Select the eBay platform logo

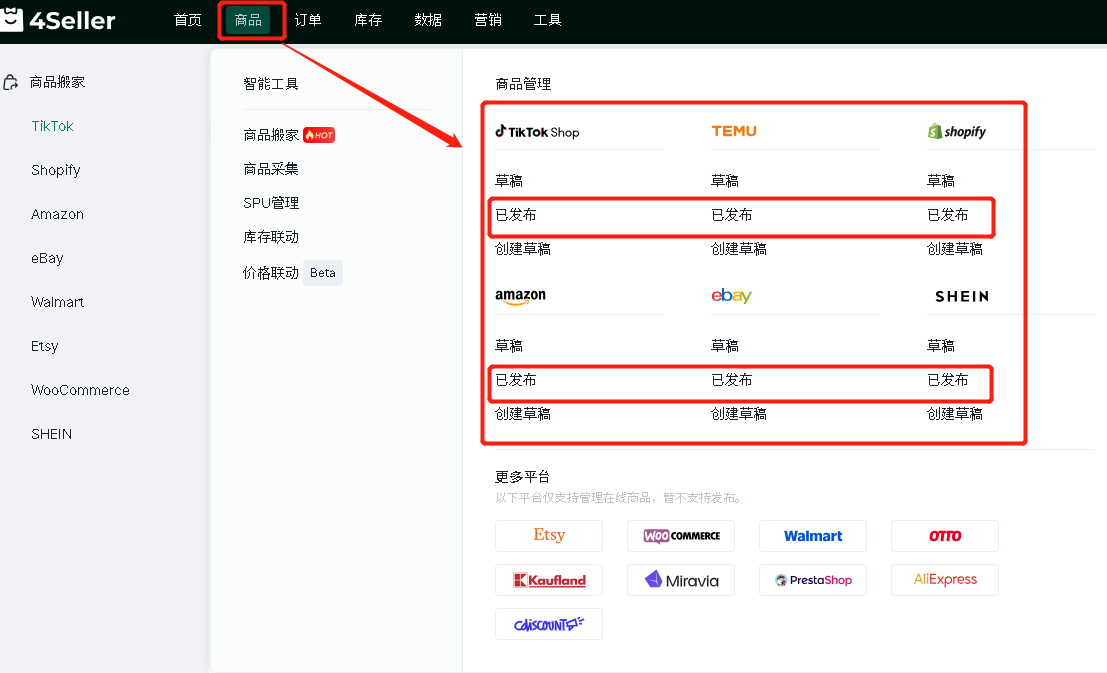(x=731, y=296)
